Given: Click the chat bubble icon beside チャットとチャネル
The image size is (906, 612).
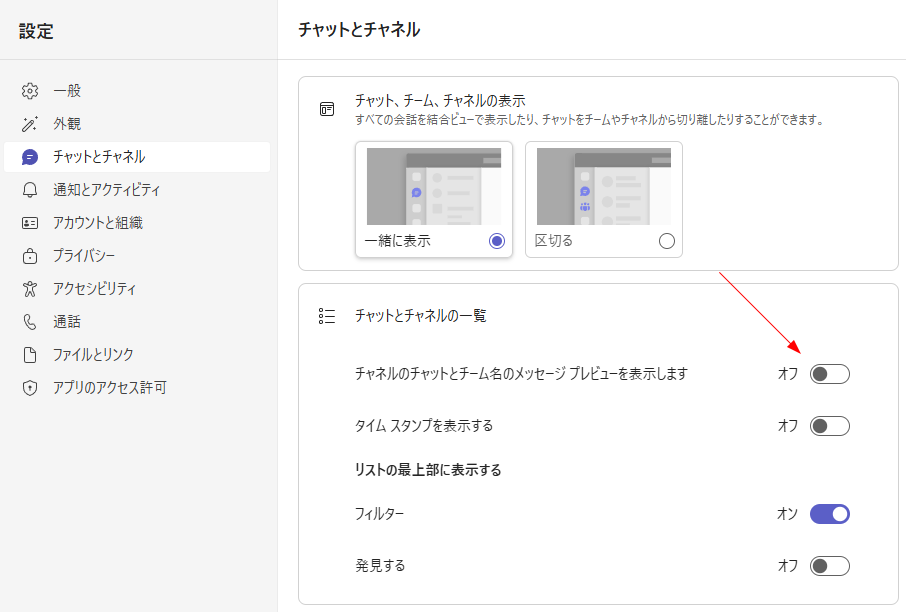Looking at the screenshot, I should (30, 157).
